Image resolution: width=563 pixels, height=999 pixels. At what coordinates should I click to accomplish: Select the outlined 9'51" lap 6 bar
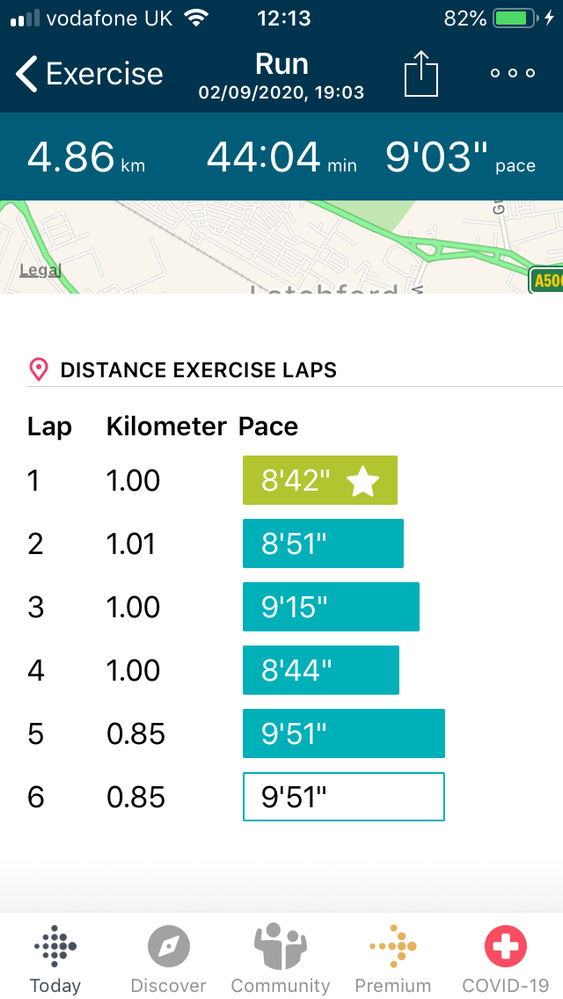344,796
